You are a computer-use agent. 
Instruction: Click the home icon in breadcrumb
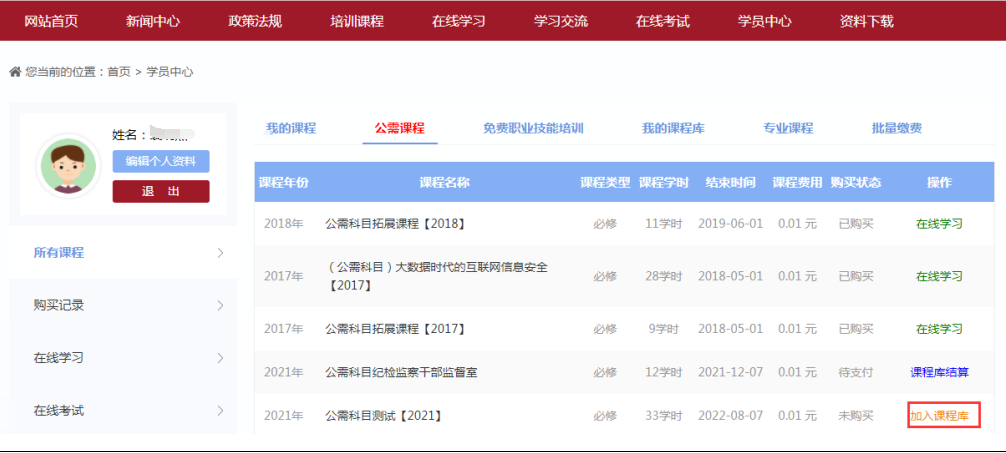click(x=15, y=72)
